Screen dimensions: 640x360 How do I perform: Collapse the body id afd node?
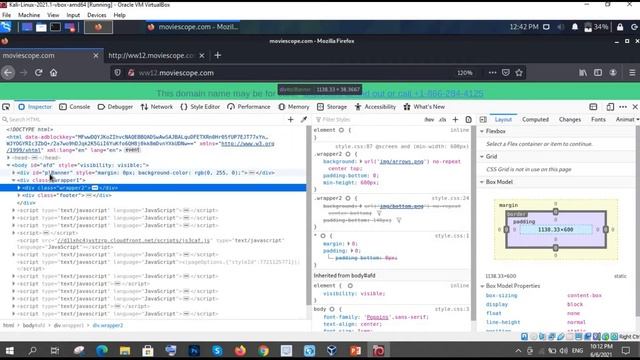pyautogui.click(x=9, y=165)
